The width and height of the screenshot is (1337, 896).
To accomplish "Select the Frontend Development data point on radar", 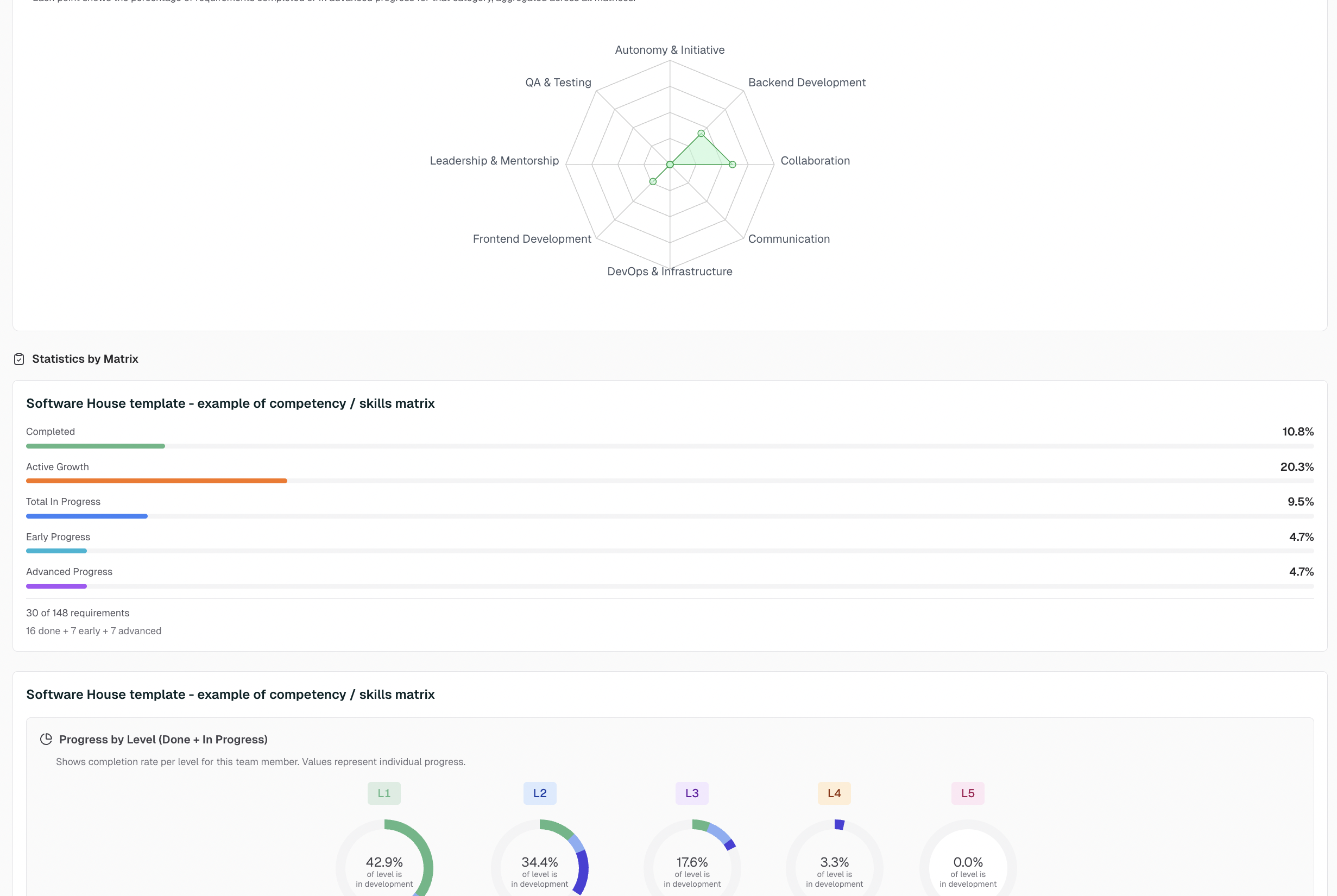I will coord(653,182).
